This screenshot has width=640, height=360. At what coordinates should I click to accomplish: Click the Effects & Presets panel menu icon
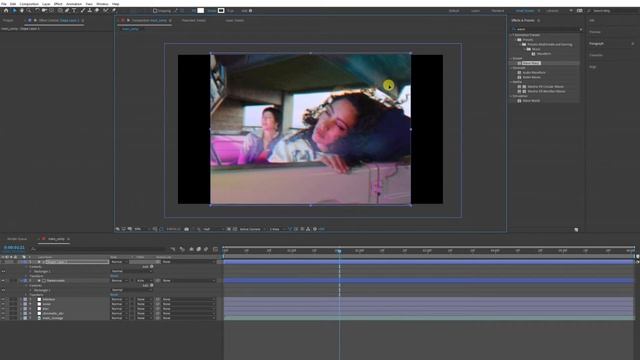click(538, 20)
